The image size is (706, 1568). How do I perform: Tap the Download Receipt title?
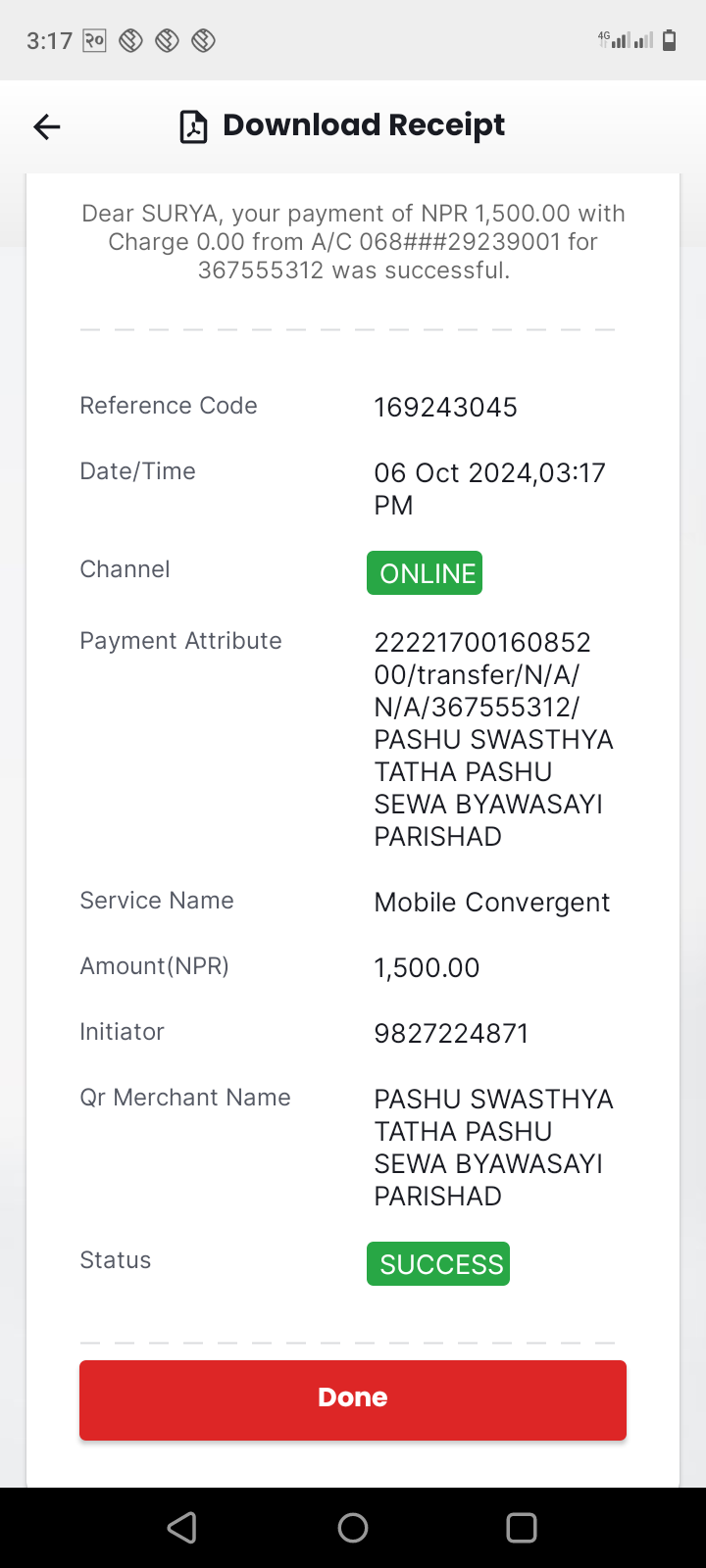pos(364,125)
